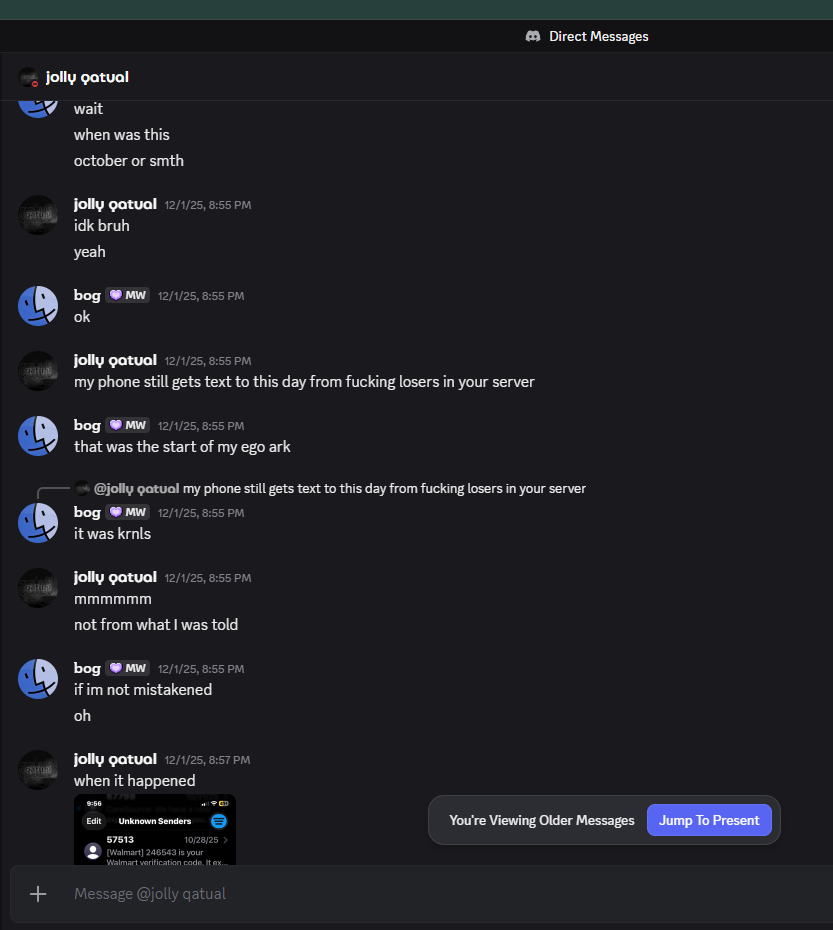This screenshot has height=930, width=833.
Task: Click the MW tag badge above "ok"
Action: [128, 296]
